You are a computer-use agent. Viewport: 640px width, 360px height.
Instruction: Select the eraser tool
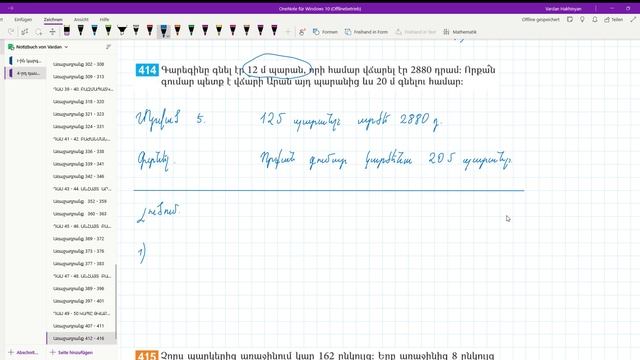coord(67,30)
